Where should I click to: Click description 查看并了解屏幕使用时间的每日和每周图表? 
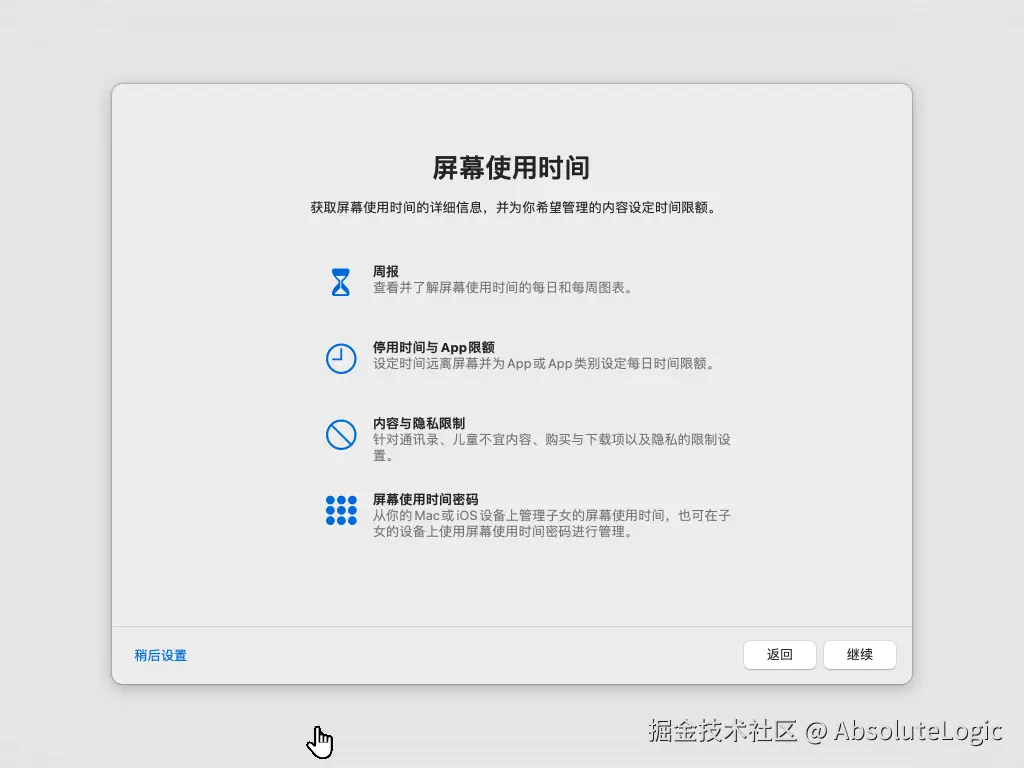(504, 287)
